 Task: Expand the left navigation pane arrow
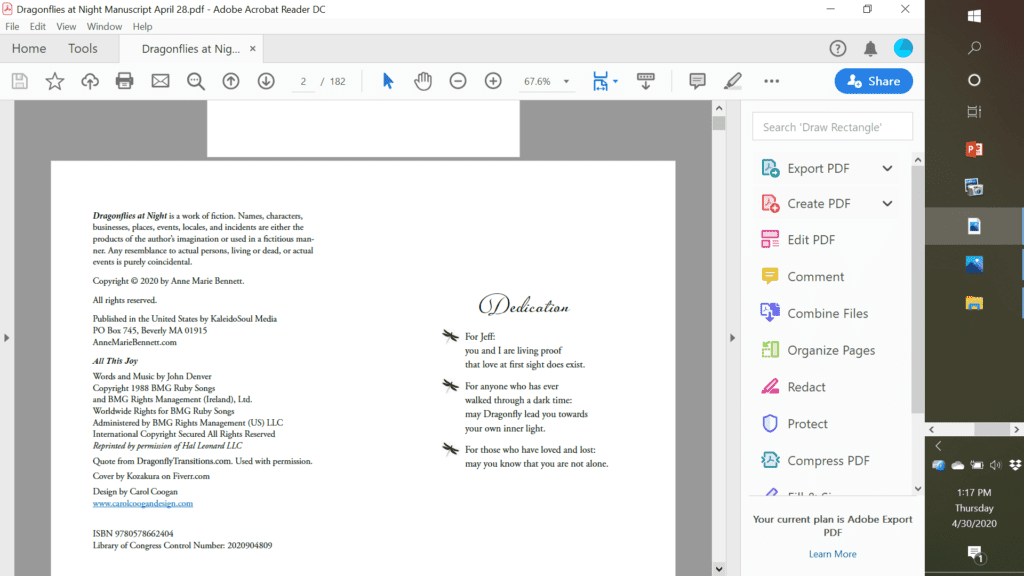6,338
